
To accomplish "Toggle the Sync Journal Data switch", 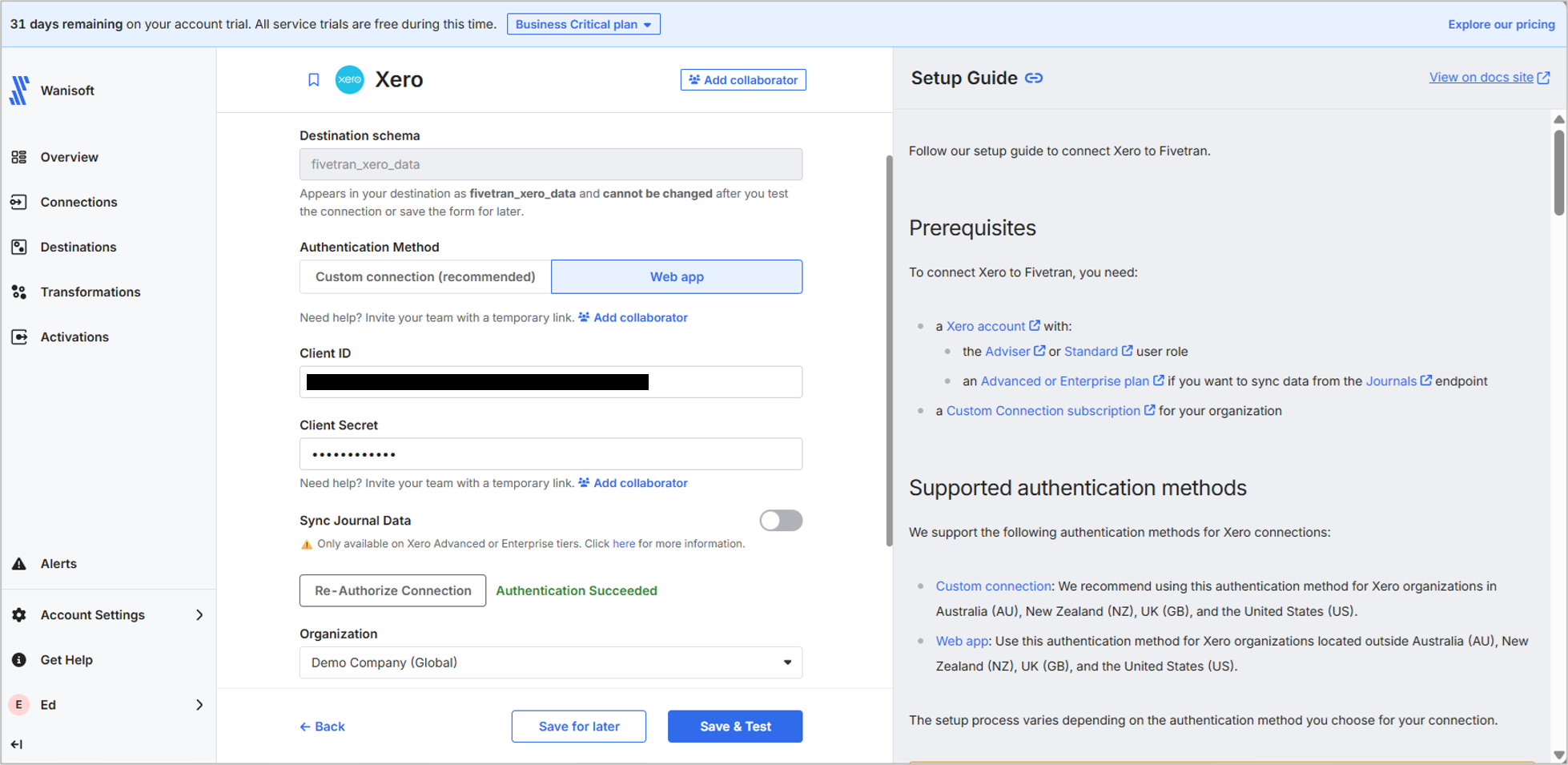I will (x=781, y=521).
